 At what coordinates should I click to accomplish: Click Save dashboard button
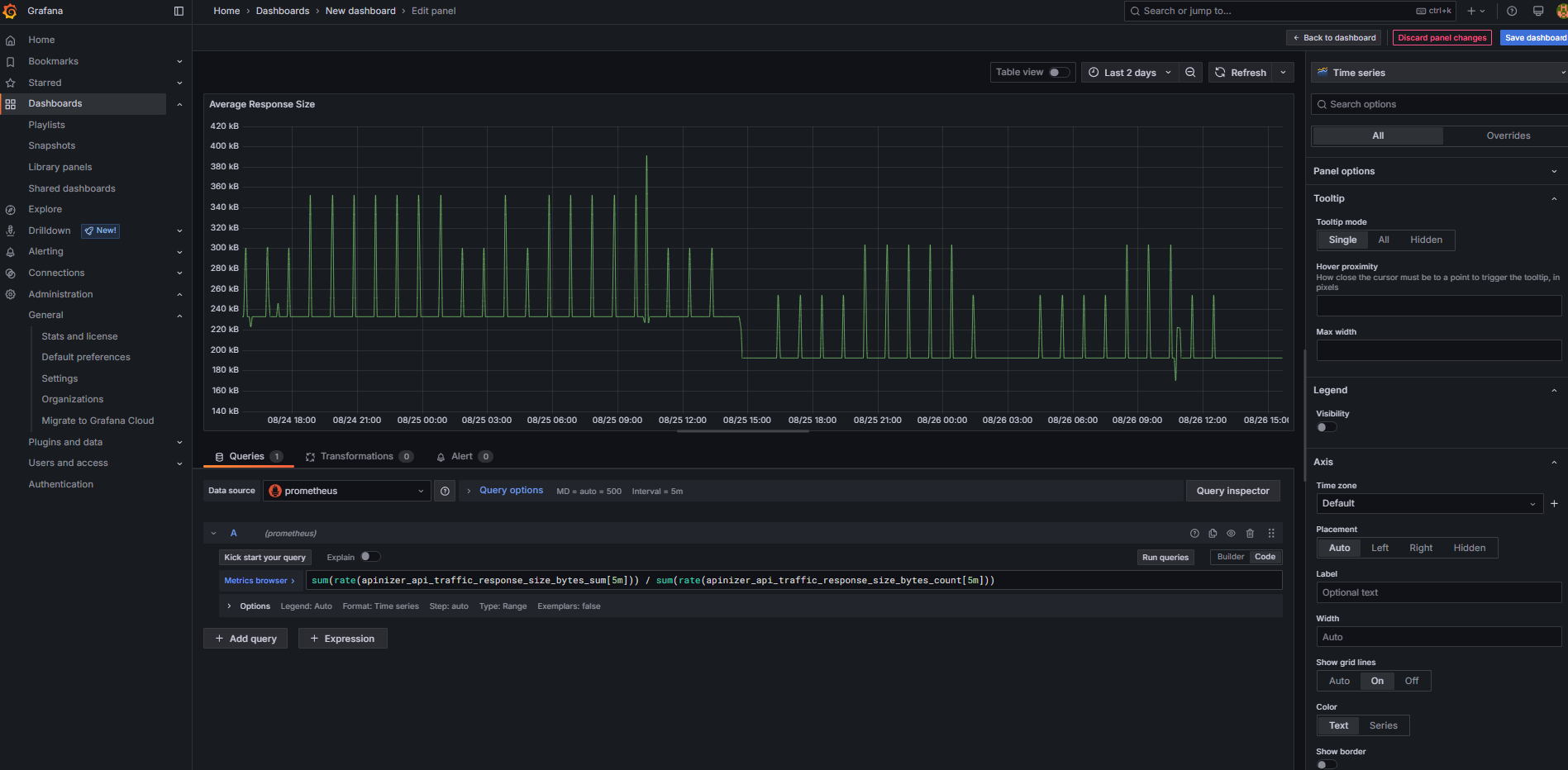(x=1535, y=38)
